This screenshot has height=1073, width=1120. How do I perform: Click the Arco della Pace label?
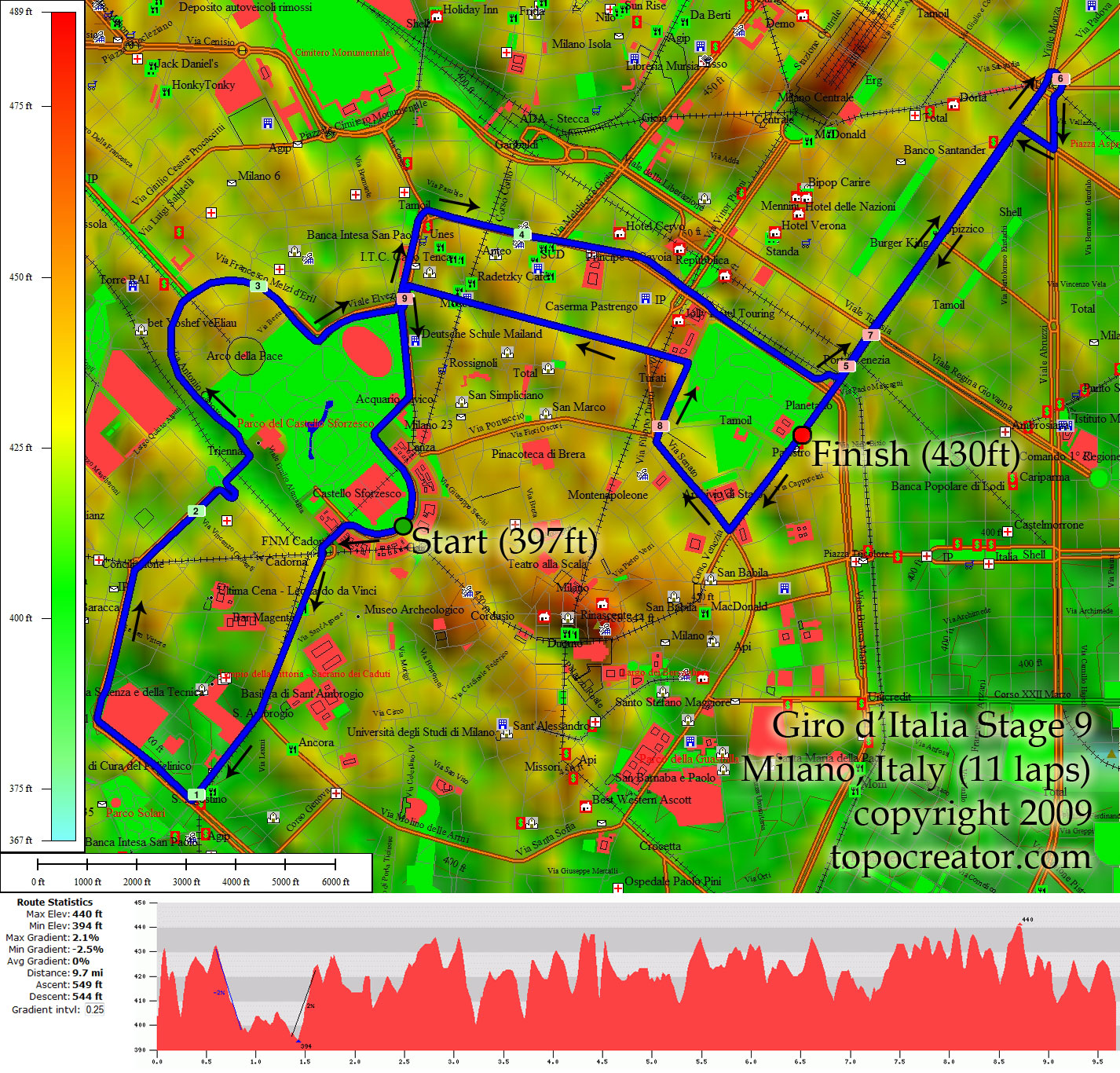[x=244, y=356]
